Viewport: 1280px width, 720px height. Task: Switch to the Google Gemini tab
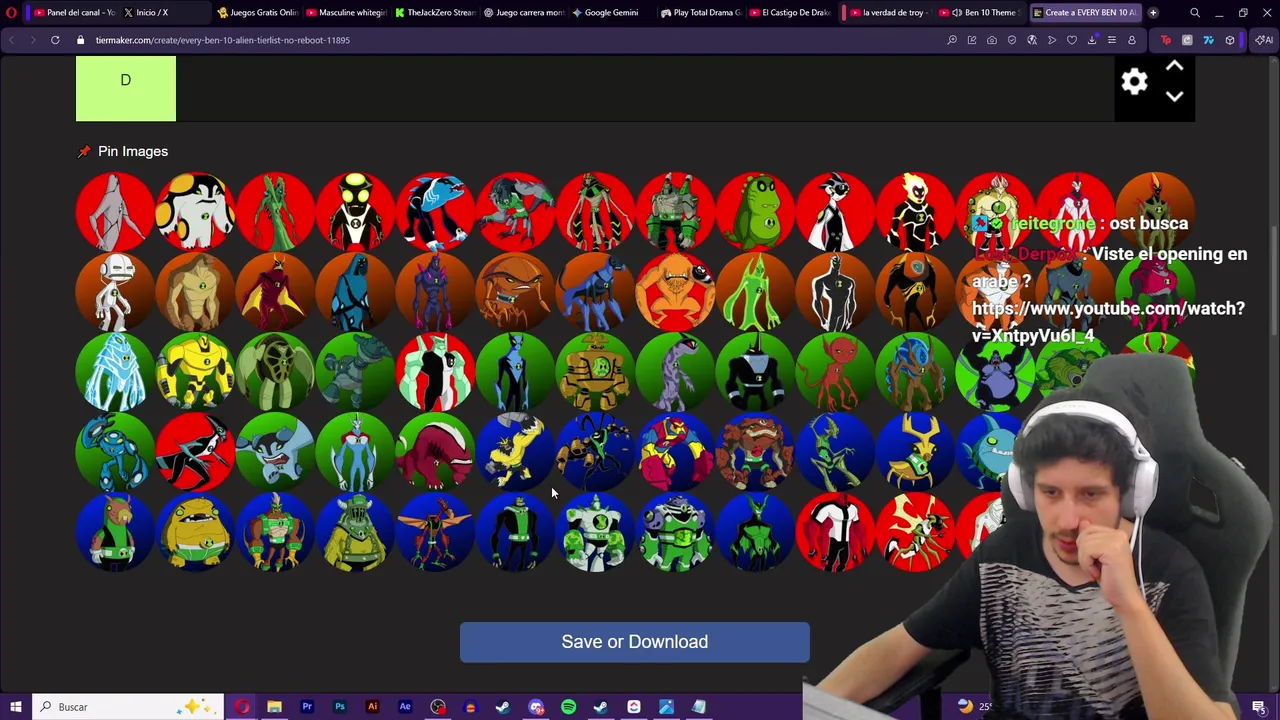pos(611,12)
